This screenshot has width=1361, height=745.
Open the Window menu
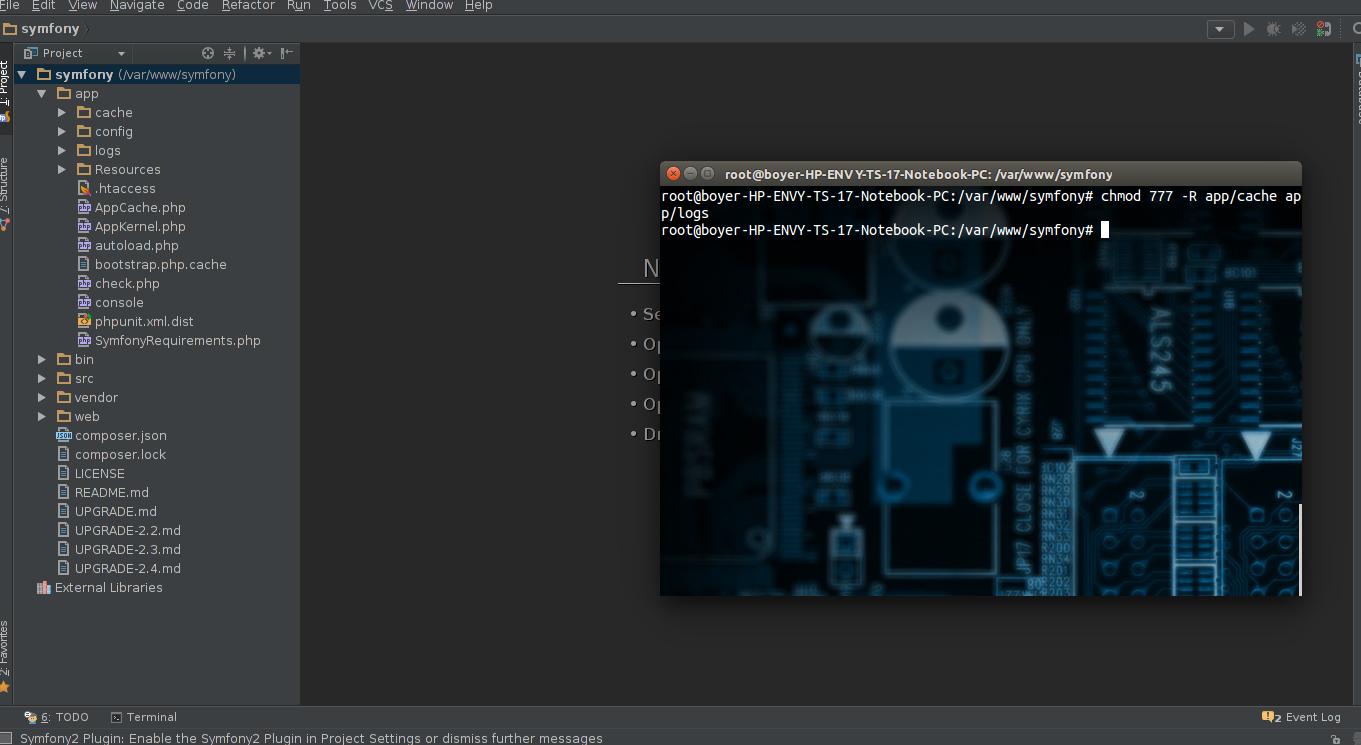(x=429, y=5)
